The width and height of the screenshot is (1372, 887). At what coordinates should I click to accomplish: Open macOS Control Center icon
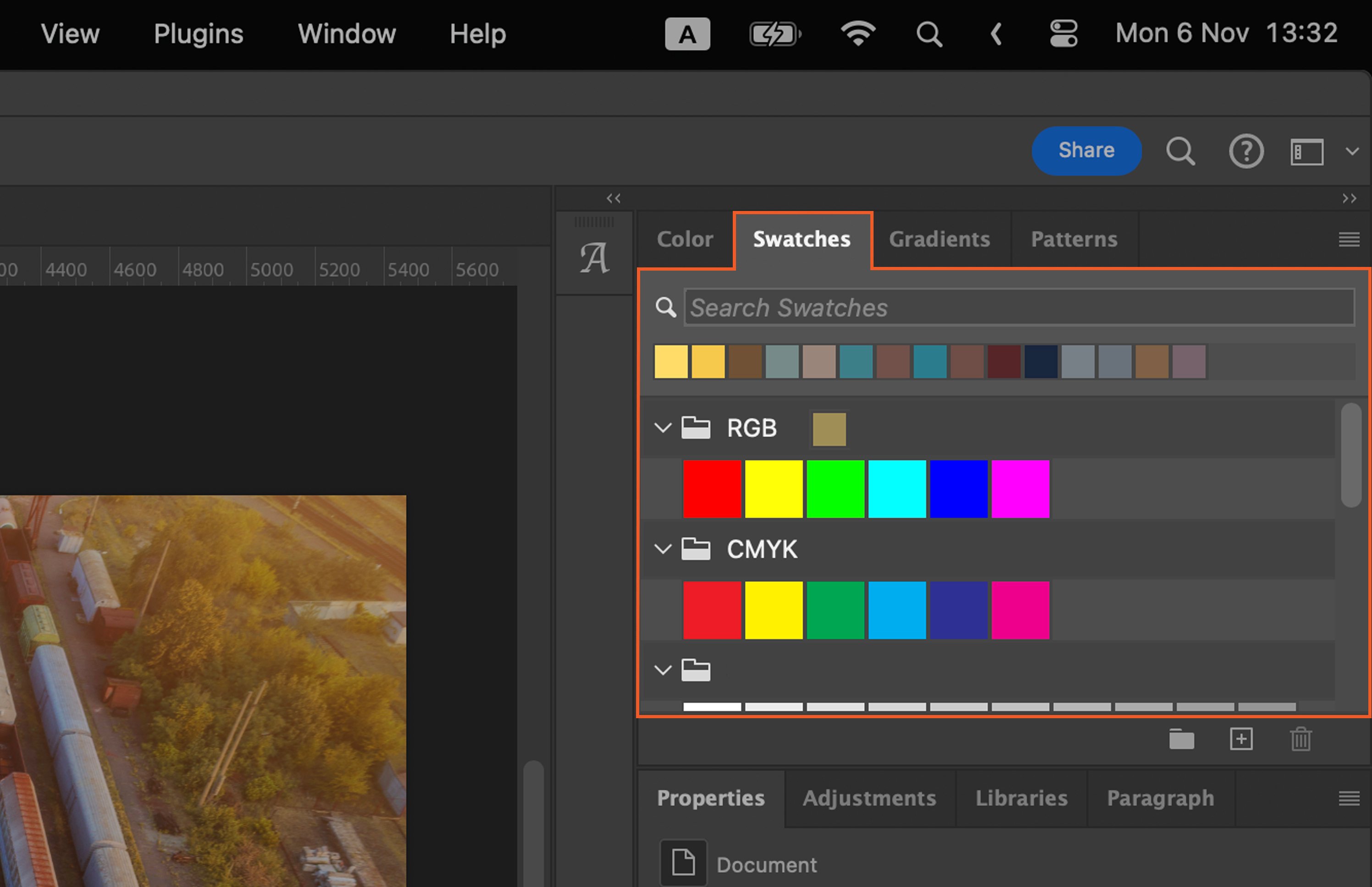[1063, 33]
